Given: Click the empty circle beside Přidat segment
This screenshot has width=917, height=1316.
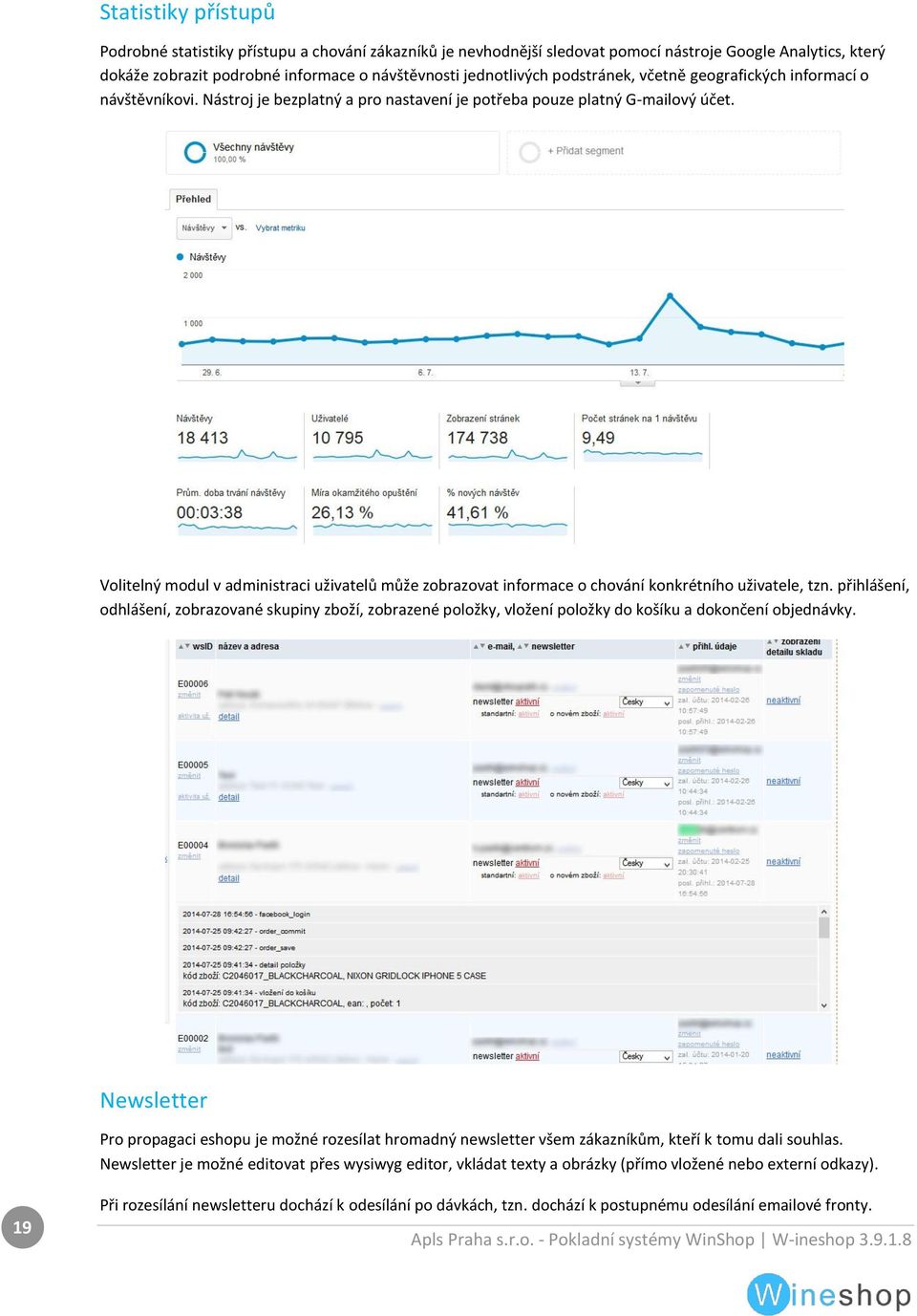Looking at the screenshot, I should [529, 152].
